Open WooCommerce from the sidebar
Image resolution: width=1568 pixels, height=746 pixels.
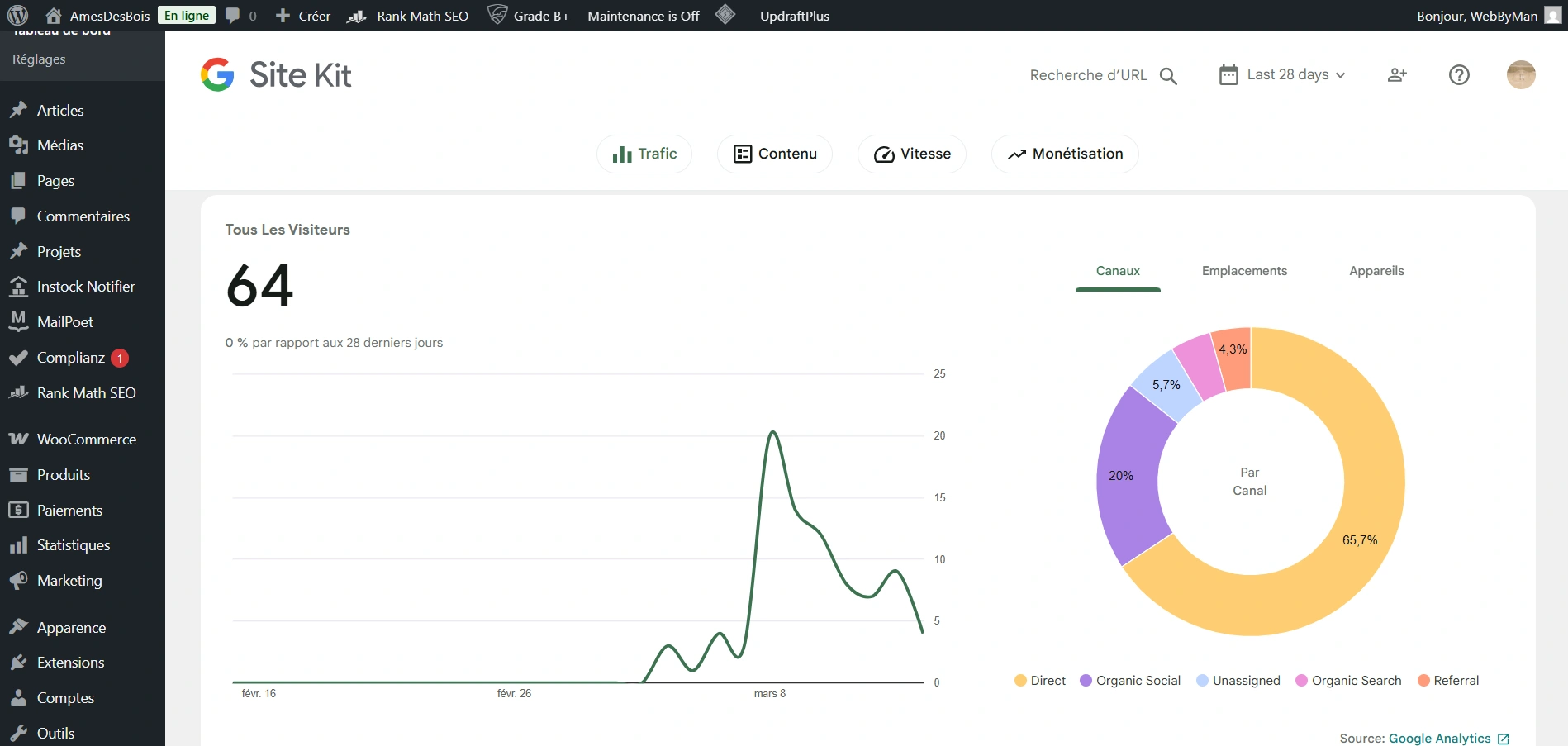tap(86, 440)
